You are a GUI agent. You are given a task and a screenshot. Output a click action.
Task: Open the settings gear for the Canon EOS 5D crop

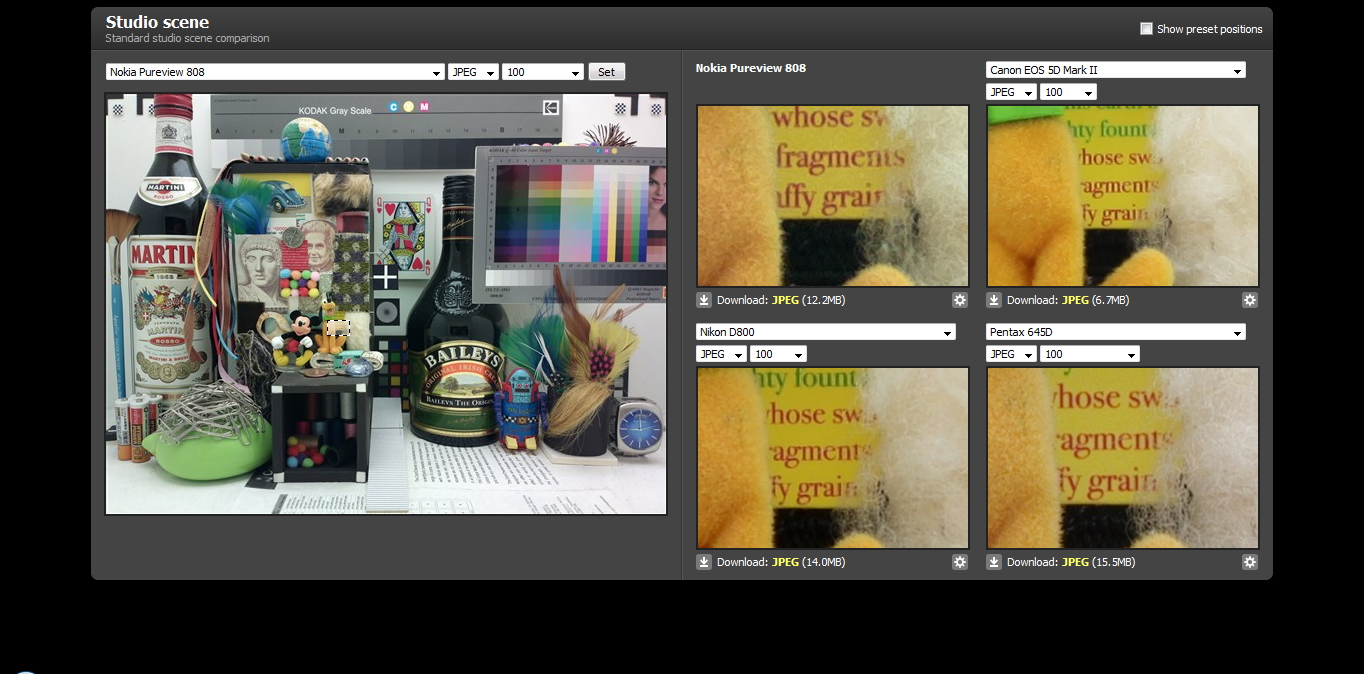pyautogui.click(x=1250, y=300)
